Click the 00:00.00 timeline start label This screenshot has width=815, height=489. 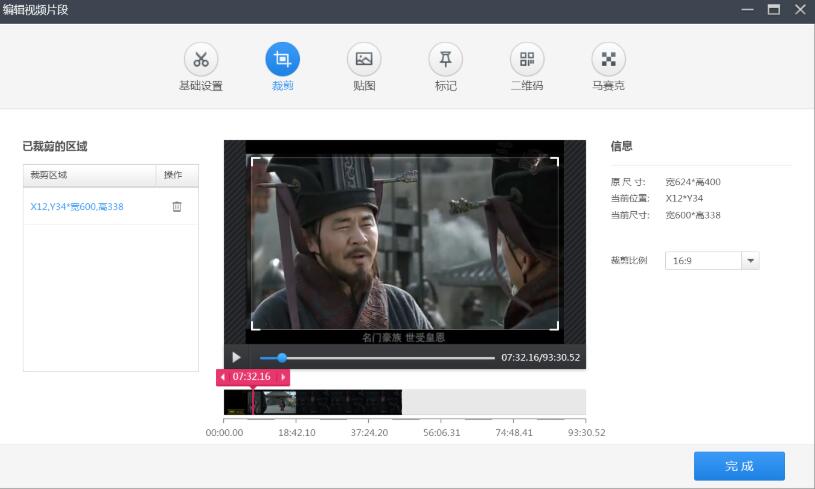point(224,432)
